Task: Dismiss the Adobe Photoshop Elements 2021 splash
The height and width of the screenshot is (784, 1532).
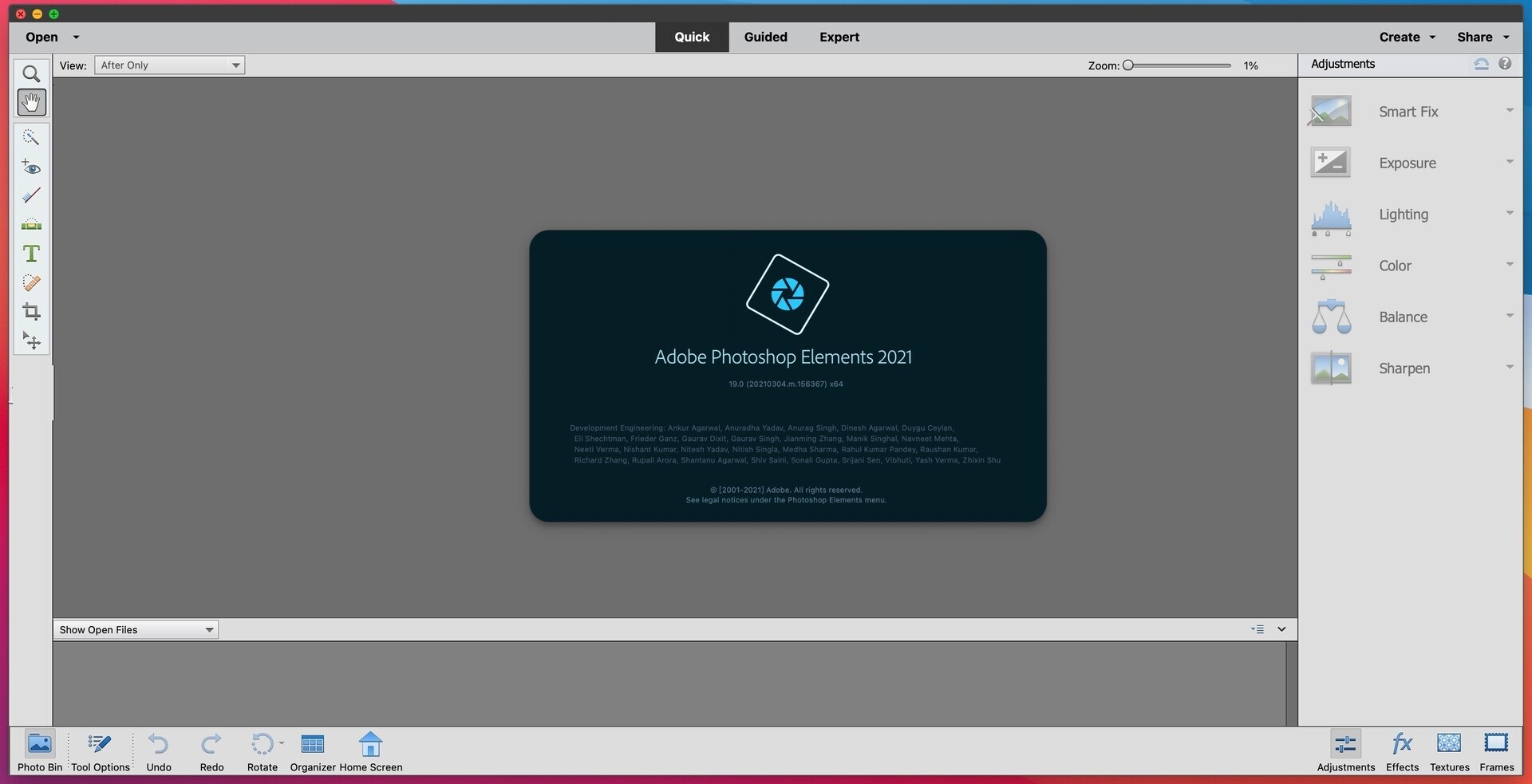Action: (x=788, y=376)
